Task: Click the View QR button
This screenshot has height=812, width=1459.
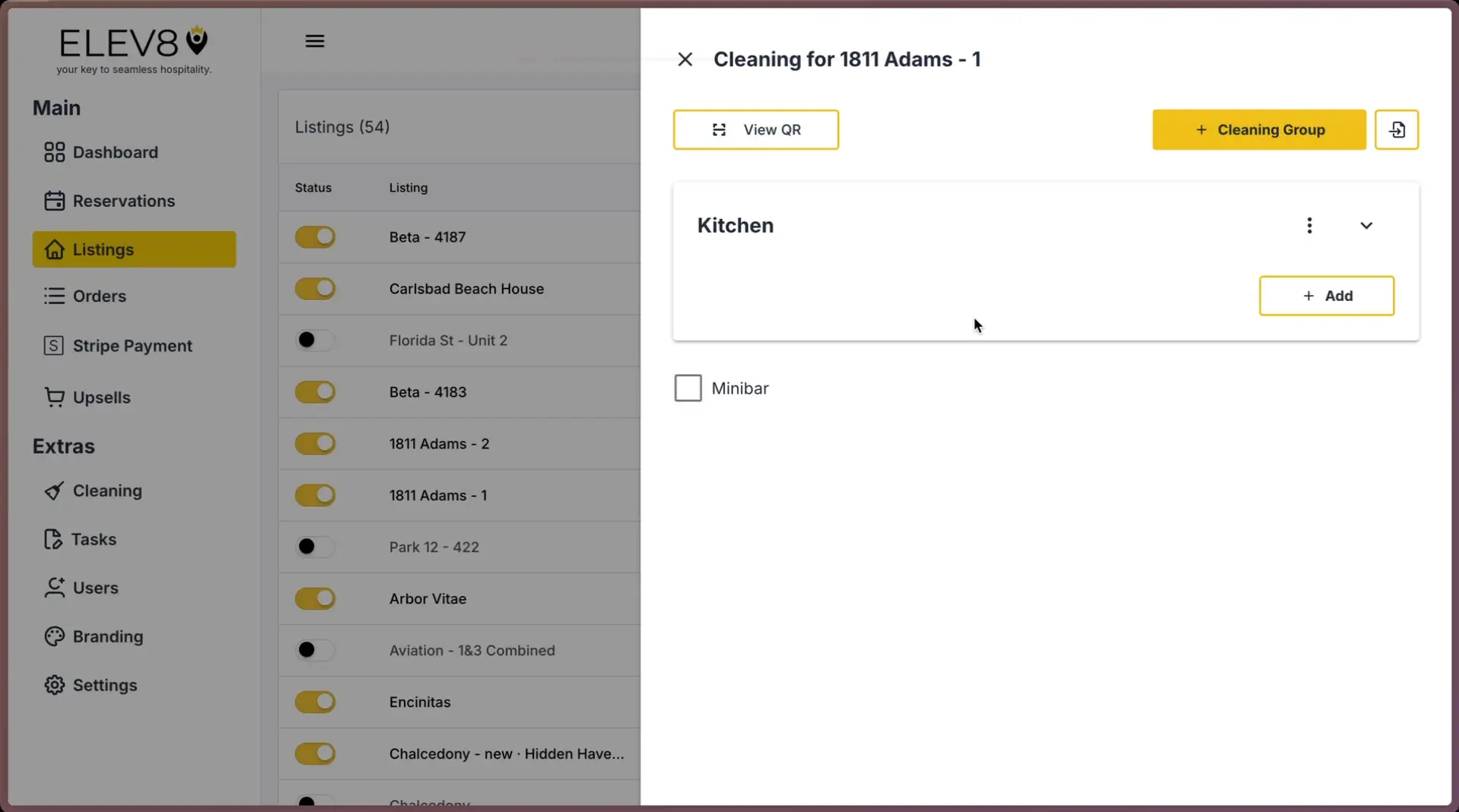Action: (755, 129)
